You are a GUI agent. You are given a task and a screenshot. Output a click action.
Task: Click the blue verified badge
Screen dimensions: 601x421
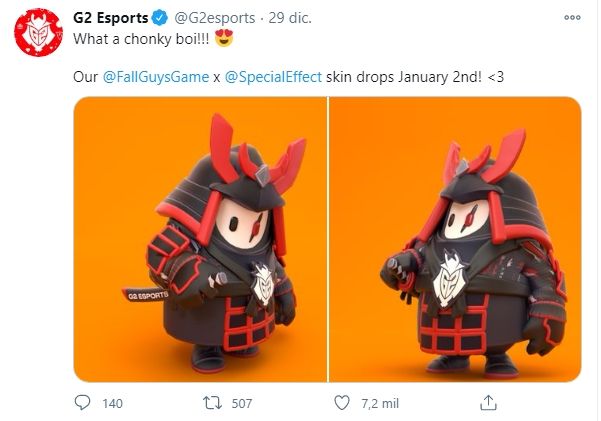[160, 18]
